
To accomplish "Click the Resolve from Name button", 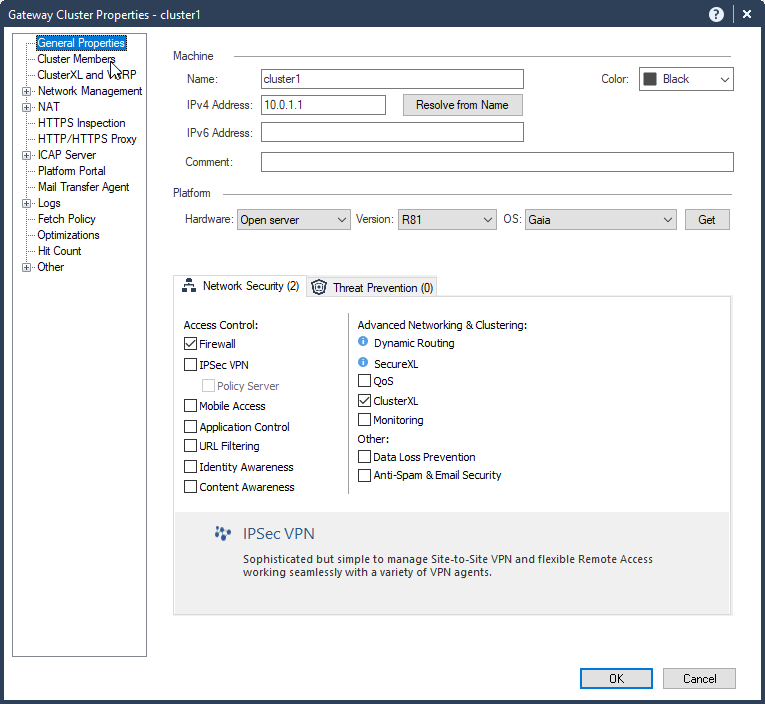I will (463, 105).
